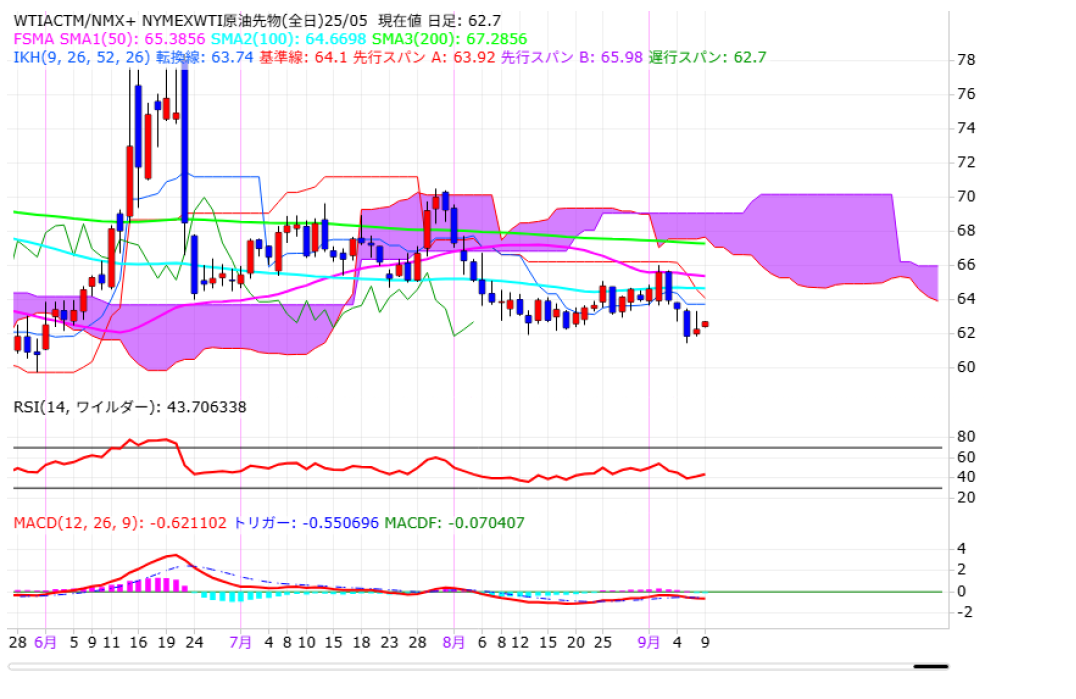The image size is (1076, 699).
Task: Click the 68 price axis label
Action: (x=966, y=231)
